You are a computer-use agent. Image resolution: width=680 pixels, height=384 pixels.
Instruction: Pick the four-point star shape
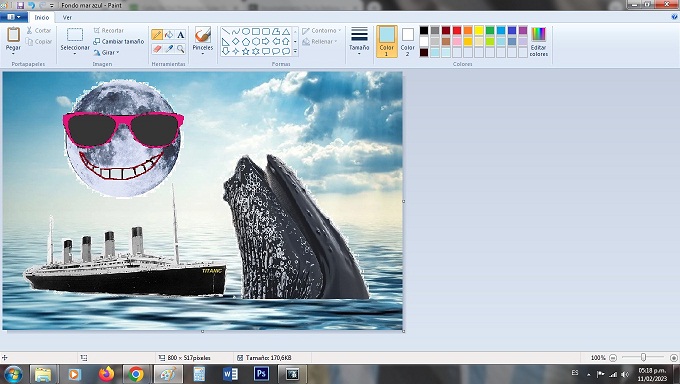pyautogui.click(x=235, y=52)
